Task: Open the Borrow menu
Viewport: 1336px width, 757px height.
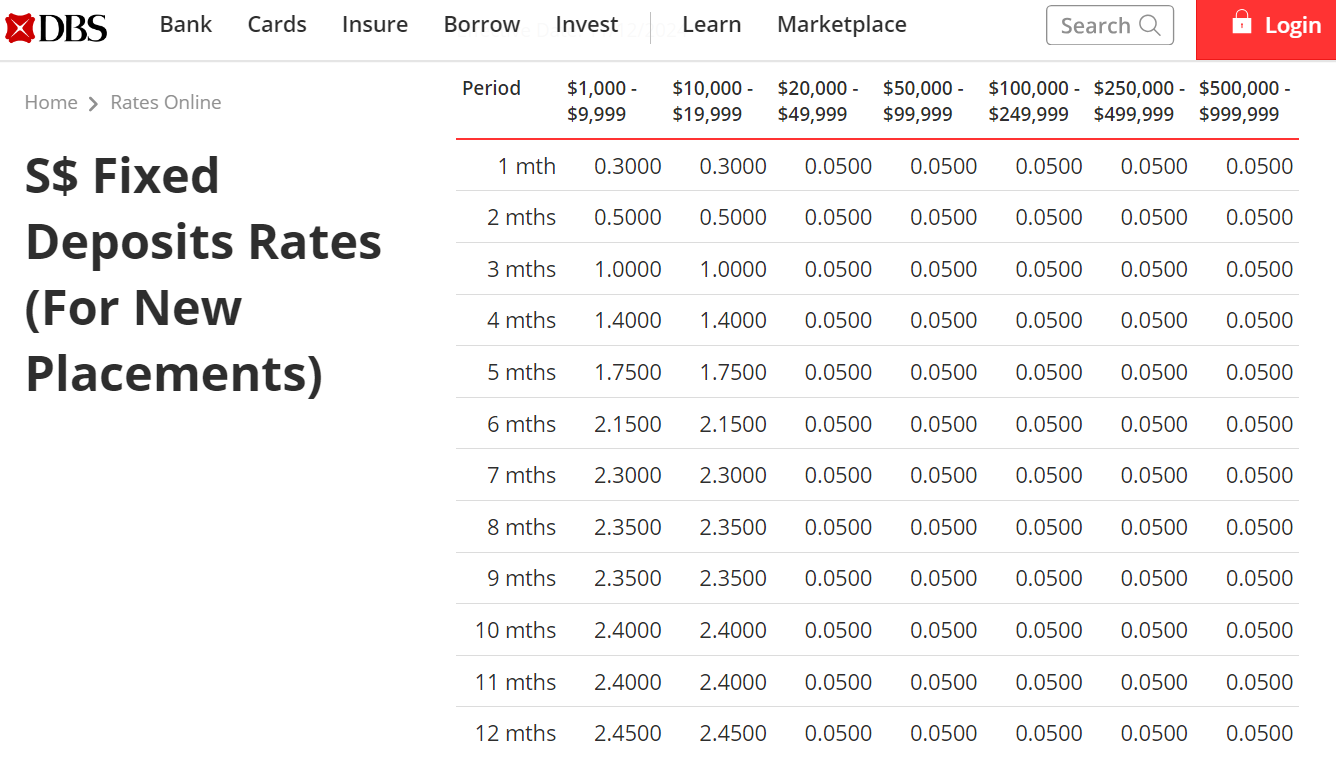Action: pyautogui.click(x=482, y=24)
